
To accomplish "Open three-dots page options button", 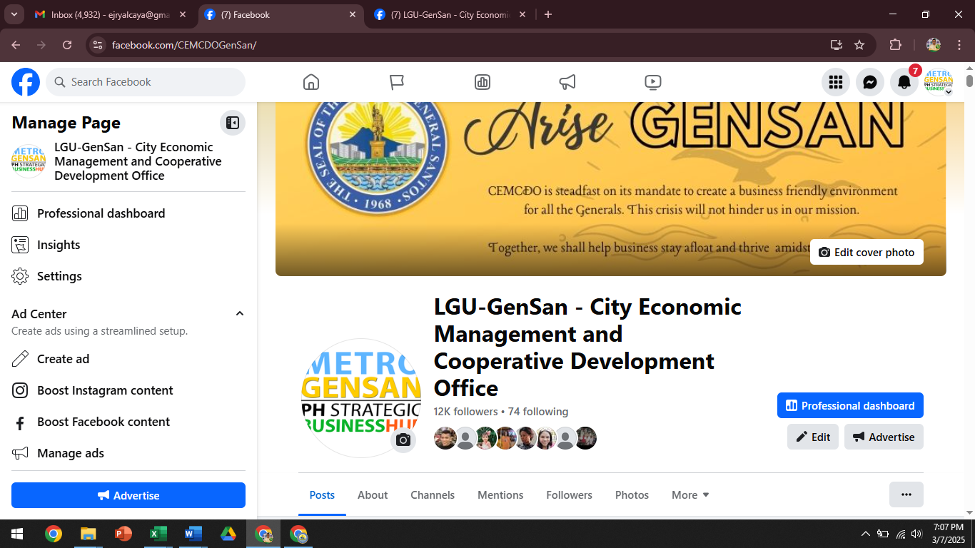I will [x=906, y=495].
